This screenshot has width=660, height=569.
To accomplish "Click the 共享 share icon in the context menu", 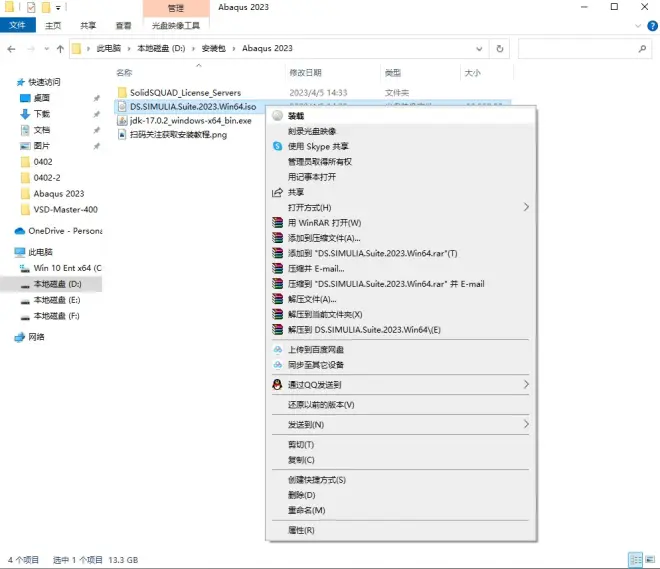I will tap(277, 192).
